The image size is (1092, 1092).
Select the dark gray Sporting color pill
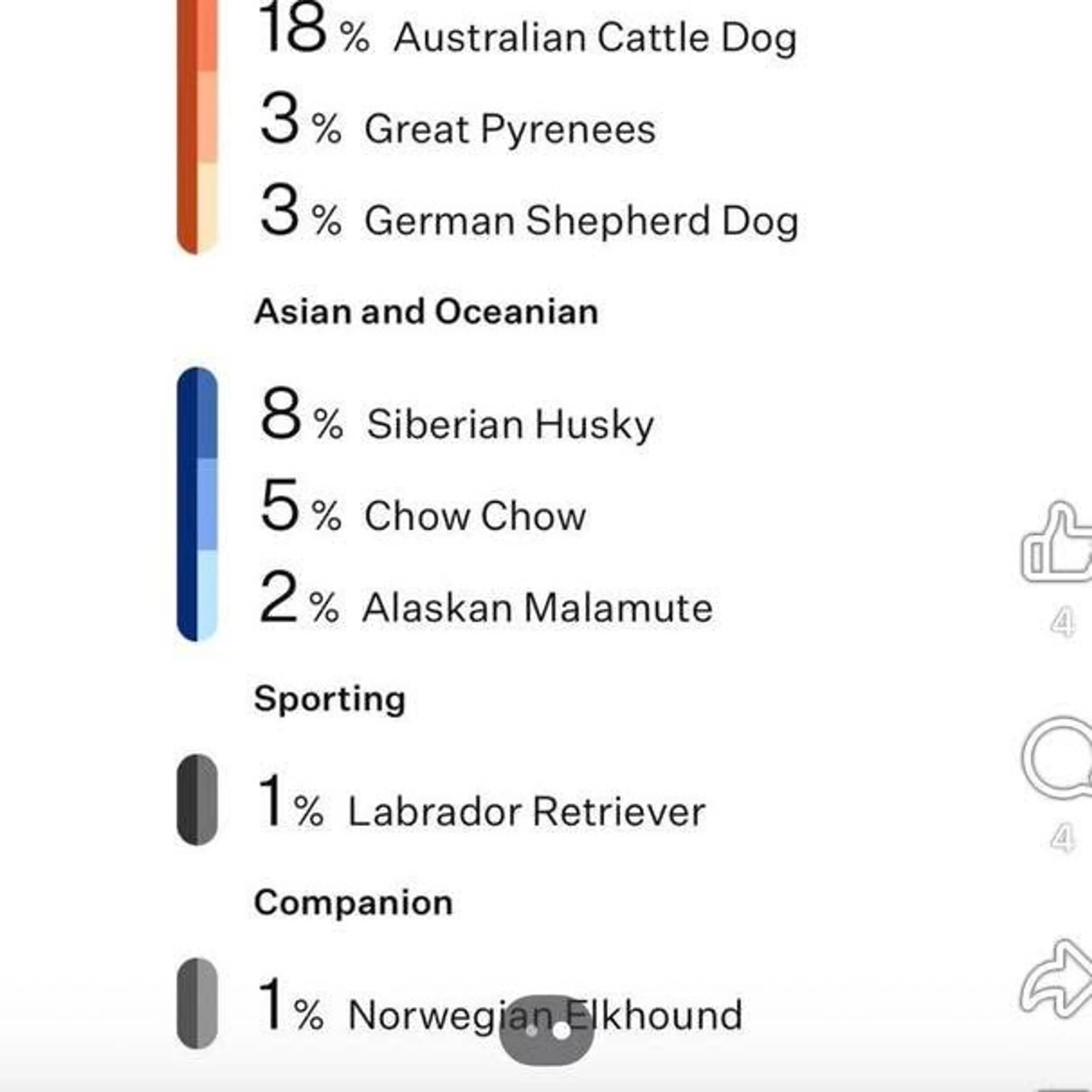point(197,799)
